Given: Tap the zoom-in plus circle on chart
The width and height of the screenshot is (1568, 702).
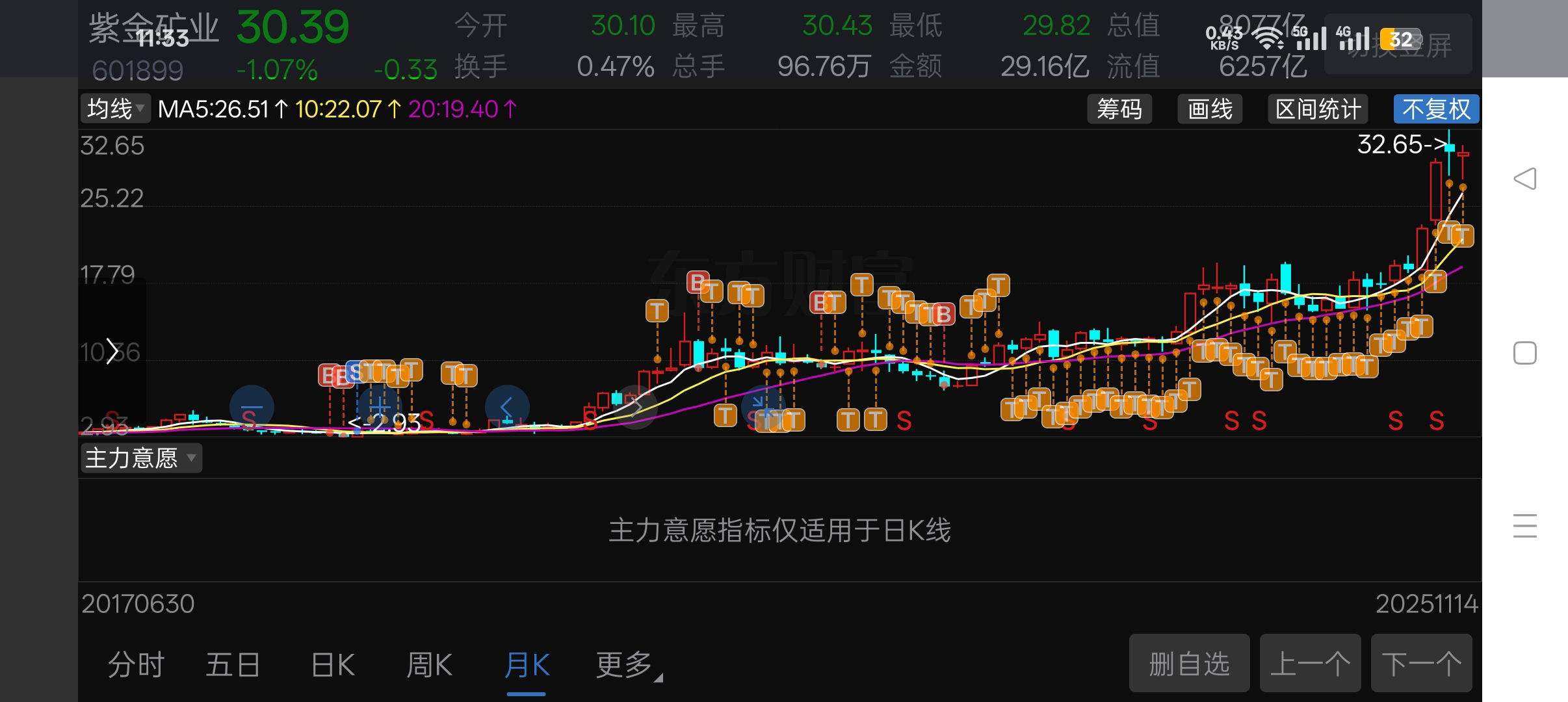Looking at the screenshot, I should [x=380, y=406].
